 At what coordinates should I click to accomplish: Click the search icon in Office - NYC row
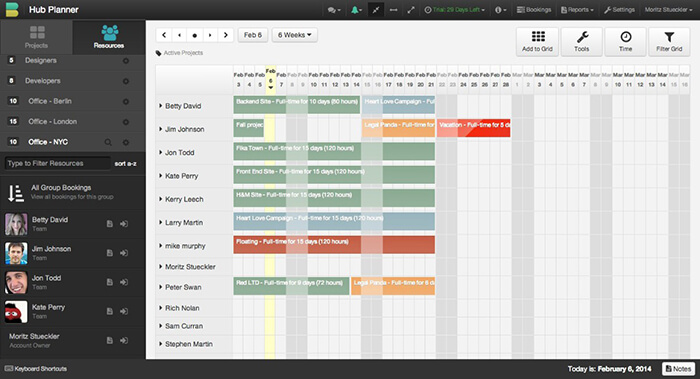[x=108, y=142]
